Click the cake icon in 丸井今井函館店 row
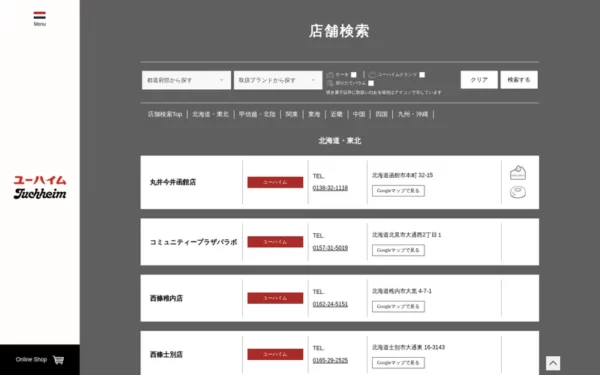The height and width of the screenshot is (375, 600). point(518,173)
